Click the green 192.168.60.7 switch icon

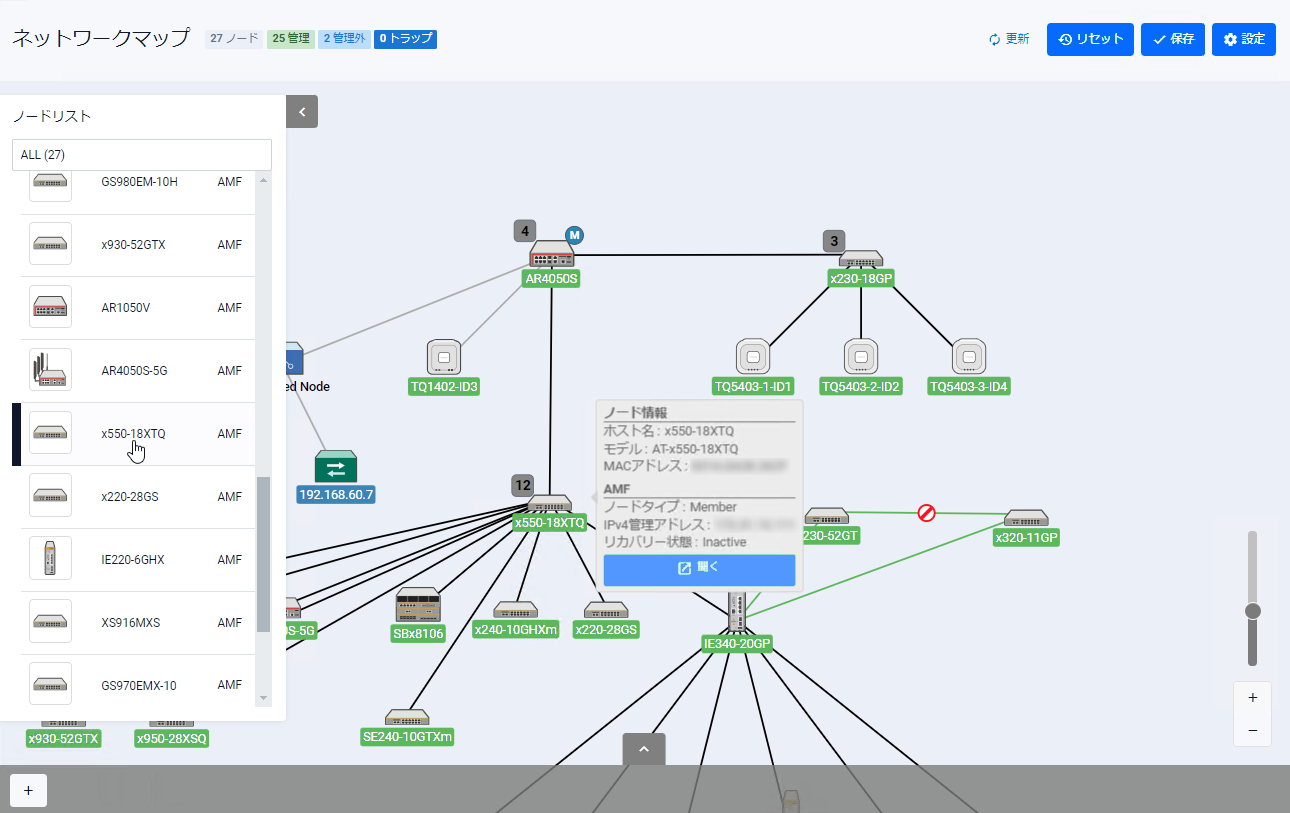tap(336, 466)
